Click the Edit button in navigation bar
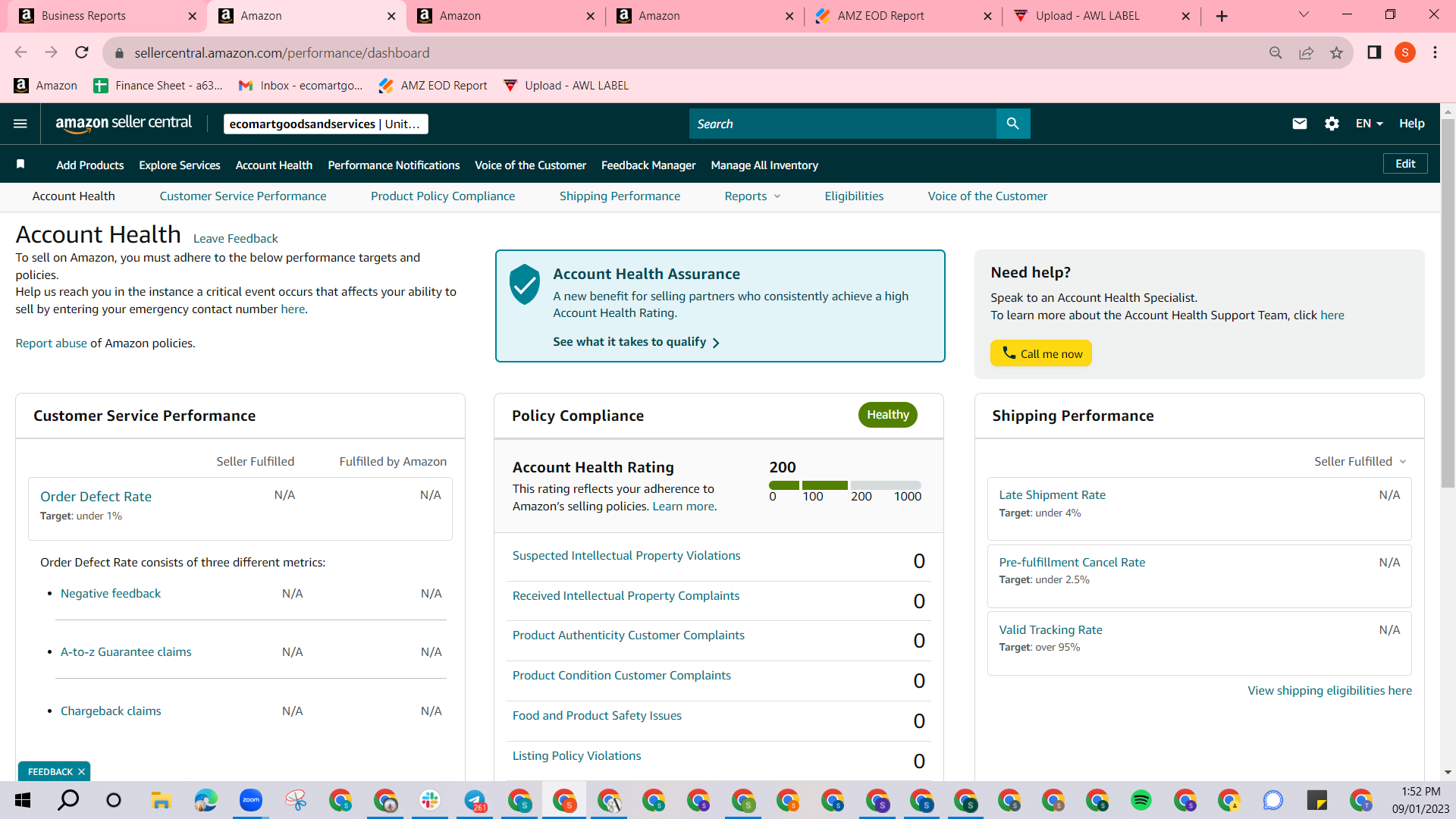Image resolution: width=1456 pixels, height=819 pixels. tap(1405, 164)
